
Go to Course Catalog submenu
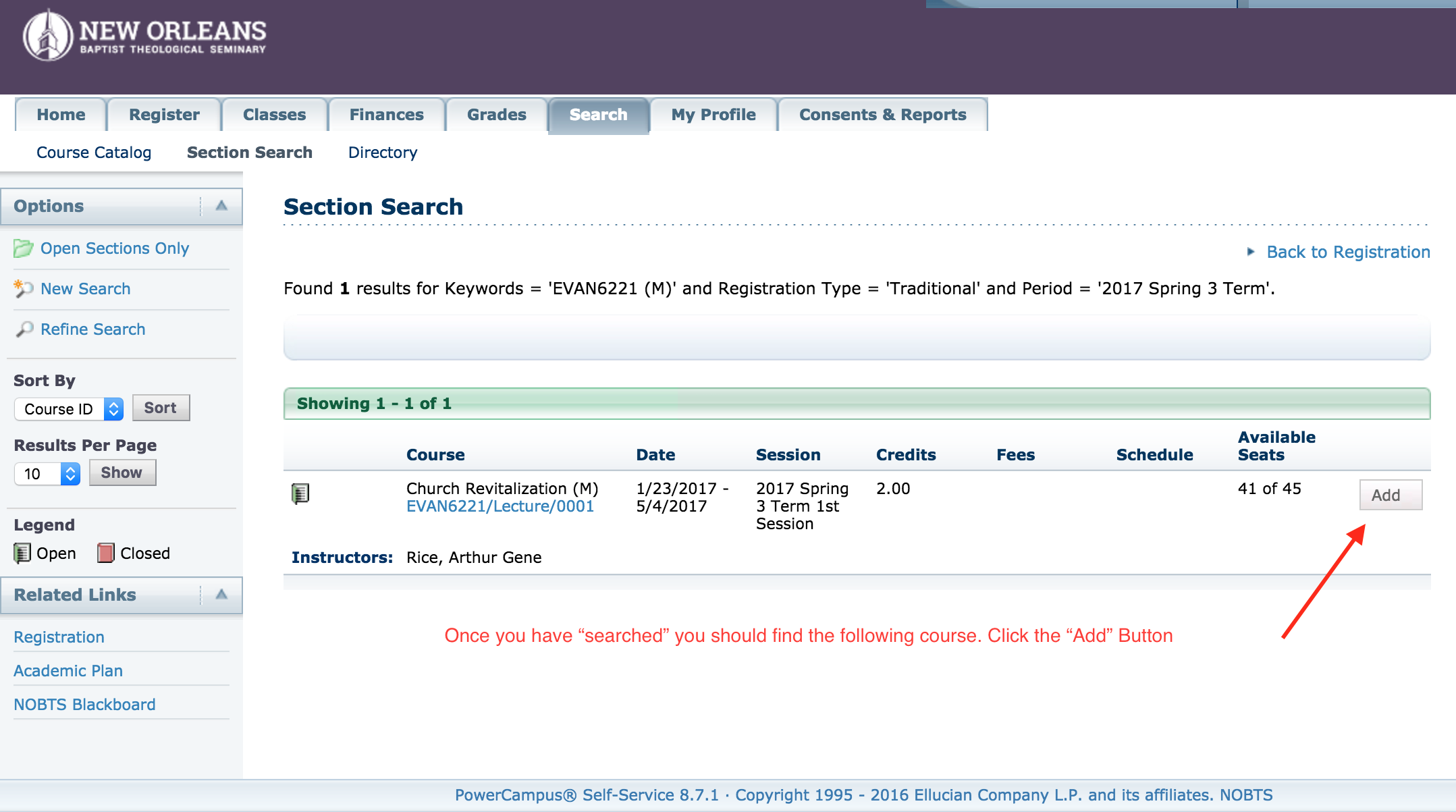coord(94,153)
